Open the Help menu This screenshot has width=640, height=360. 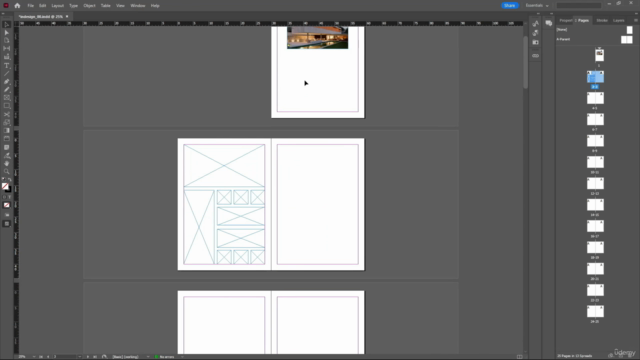[155, 6]
